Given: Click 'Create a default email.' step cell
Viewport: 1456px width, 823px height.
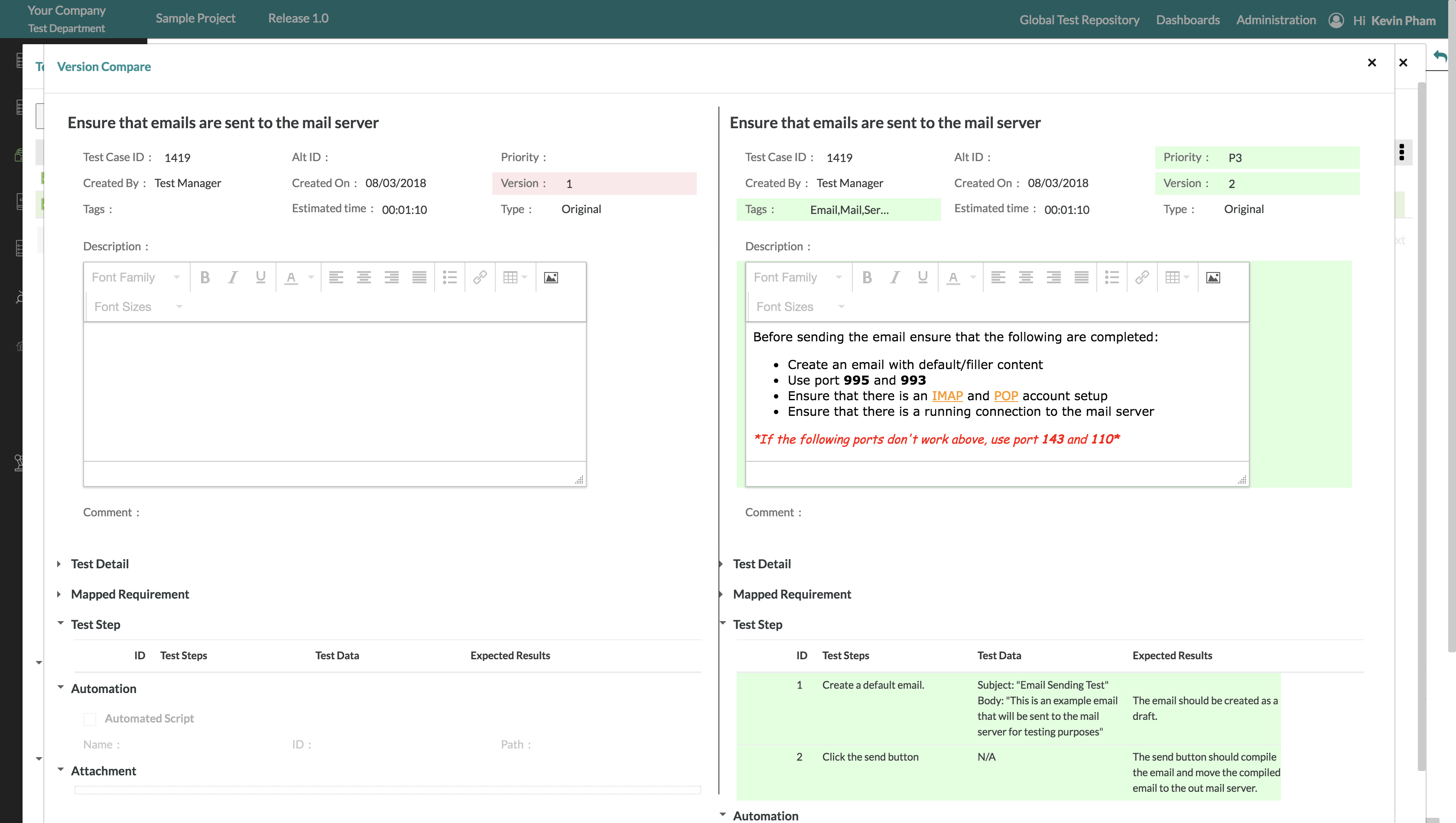Looking at the screenshot, I should tap(873, 685).
